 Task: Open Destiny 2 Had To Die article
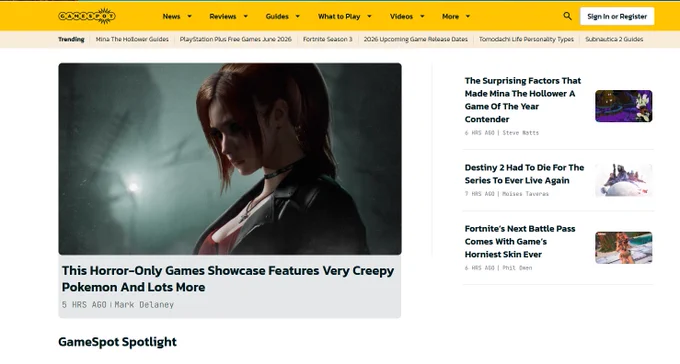[x=524, y=174]
